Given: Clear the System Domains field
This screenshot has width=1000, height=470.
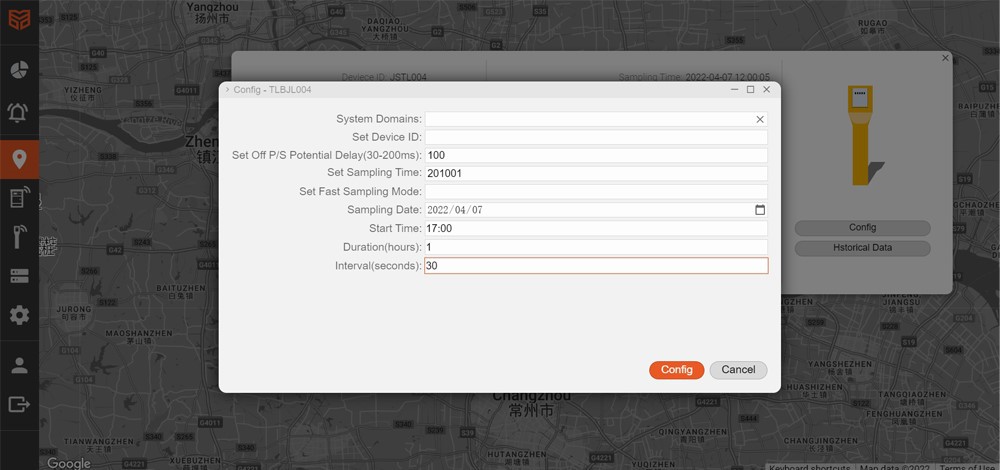Looking at the screenshot, I should point(759,119).
